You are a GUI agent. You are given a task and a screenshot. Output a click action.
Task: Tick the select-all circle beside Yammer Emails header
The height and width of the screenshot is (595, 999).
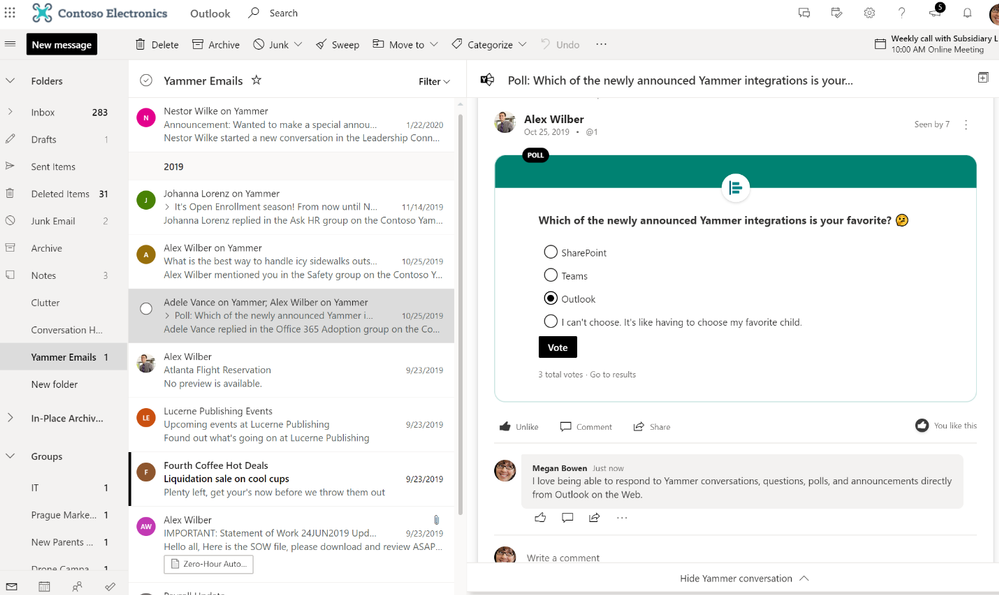pyautogui.click(x=146, y=80)
